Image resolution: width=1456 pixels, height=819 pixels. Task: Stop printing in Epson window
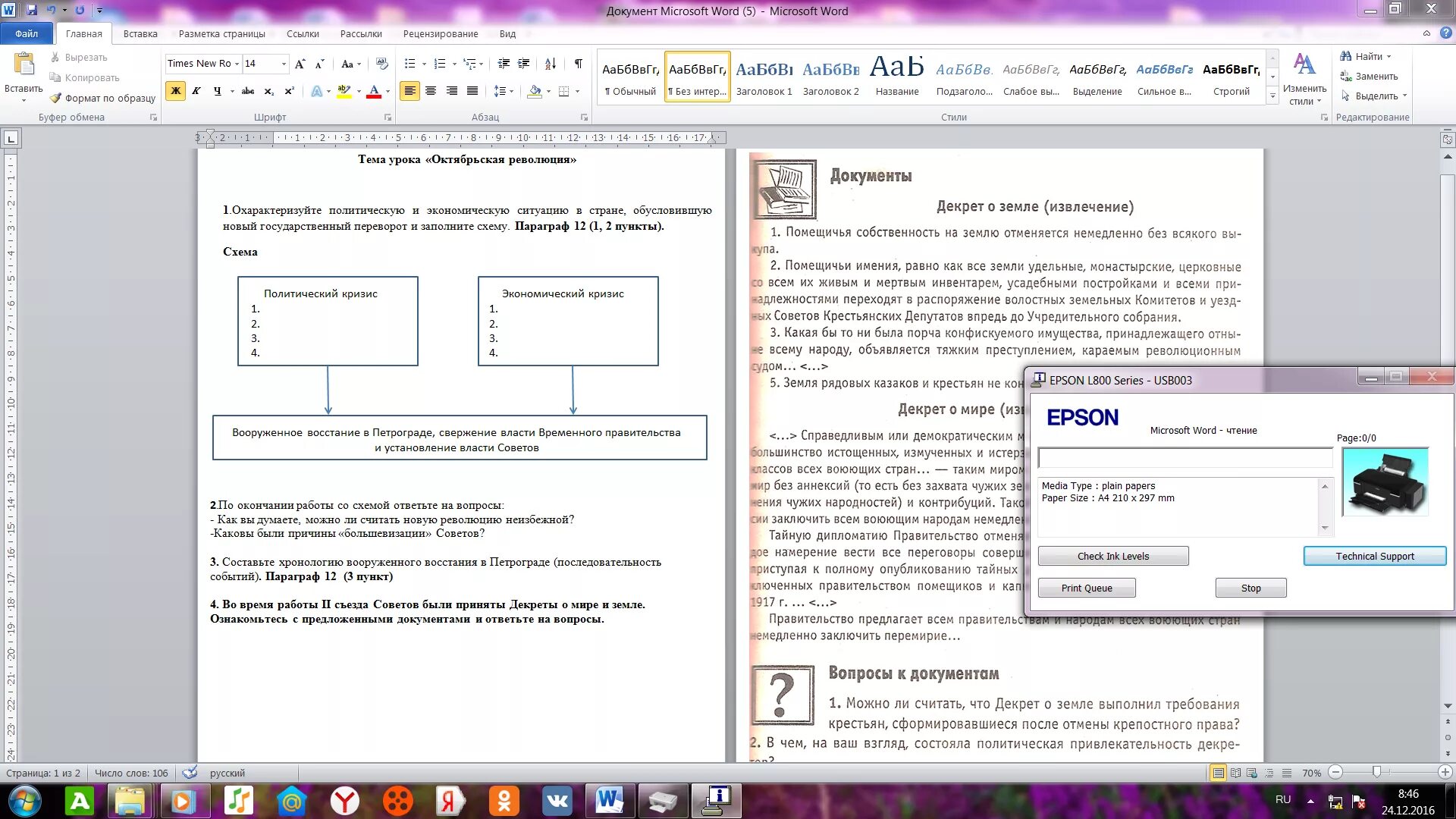tap(1250, 588)
